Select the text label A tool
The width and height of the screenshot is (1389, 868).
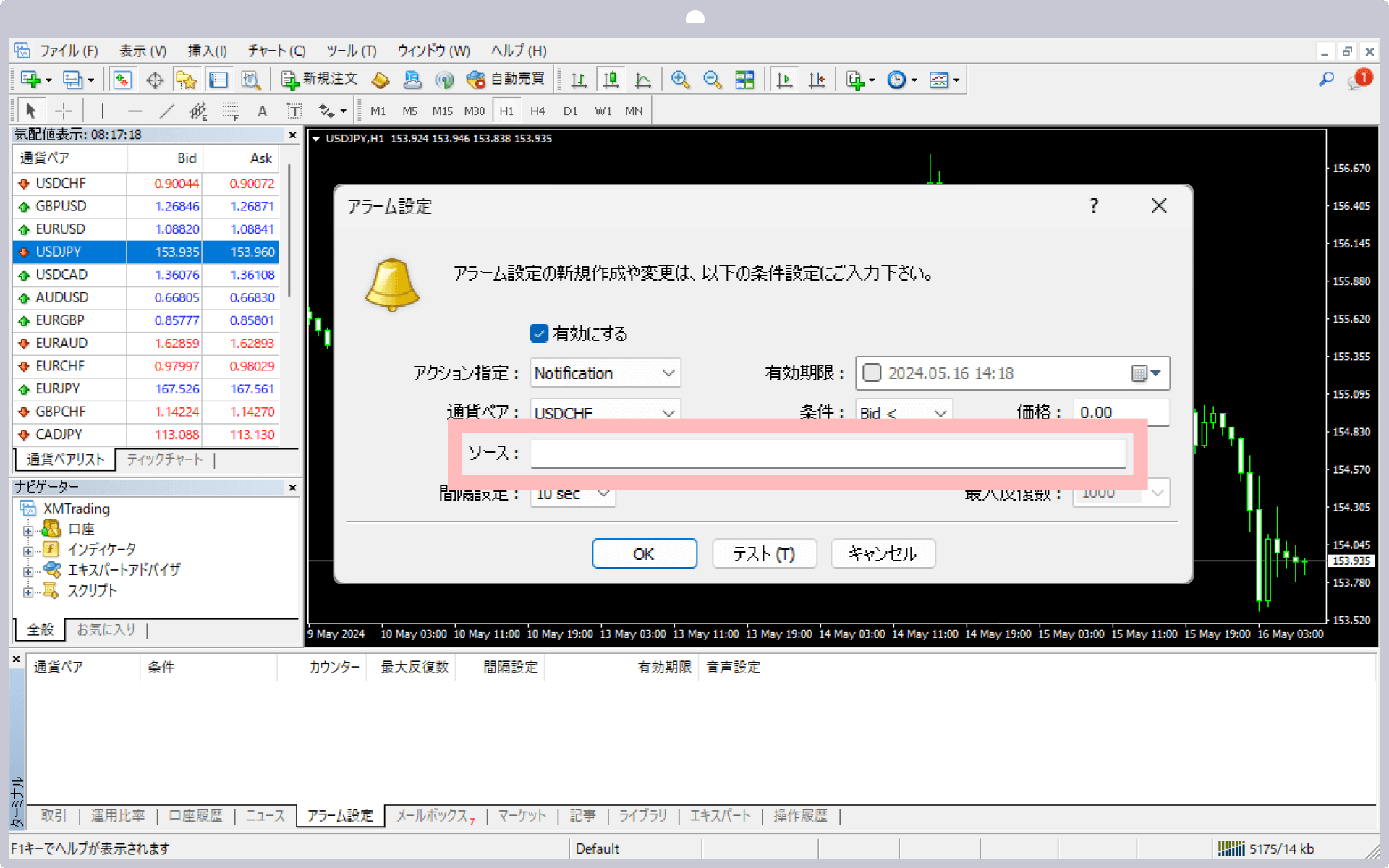point(262,111)
